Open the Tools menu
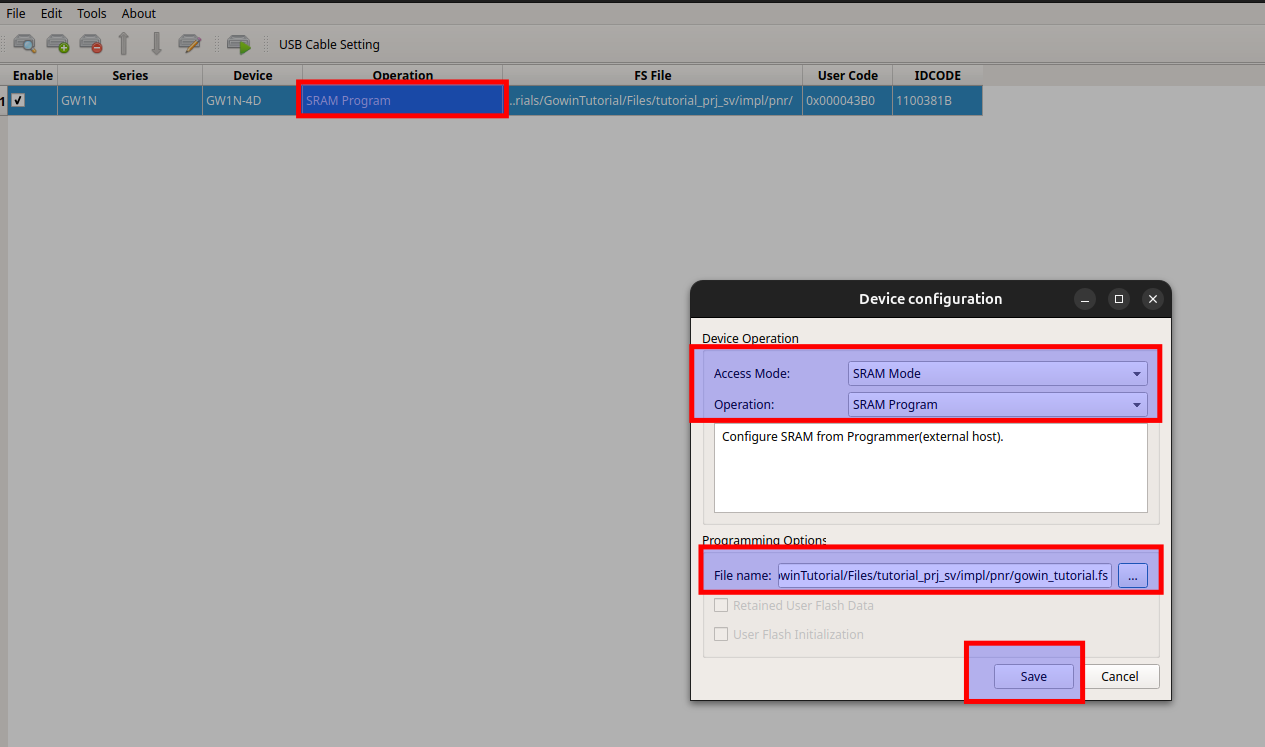The image size is (1265, 747). click(x=92, y=13)
